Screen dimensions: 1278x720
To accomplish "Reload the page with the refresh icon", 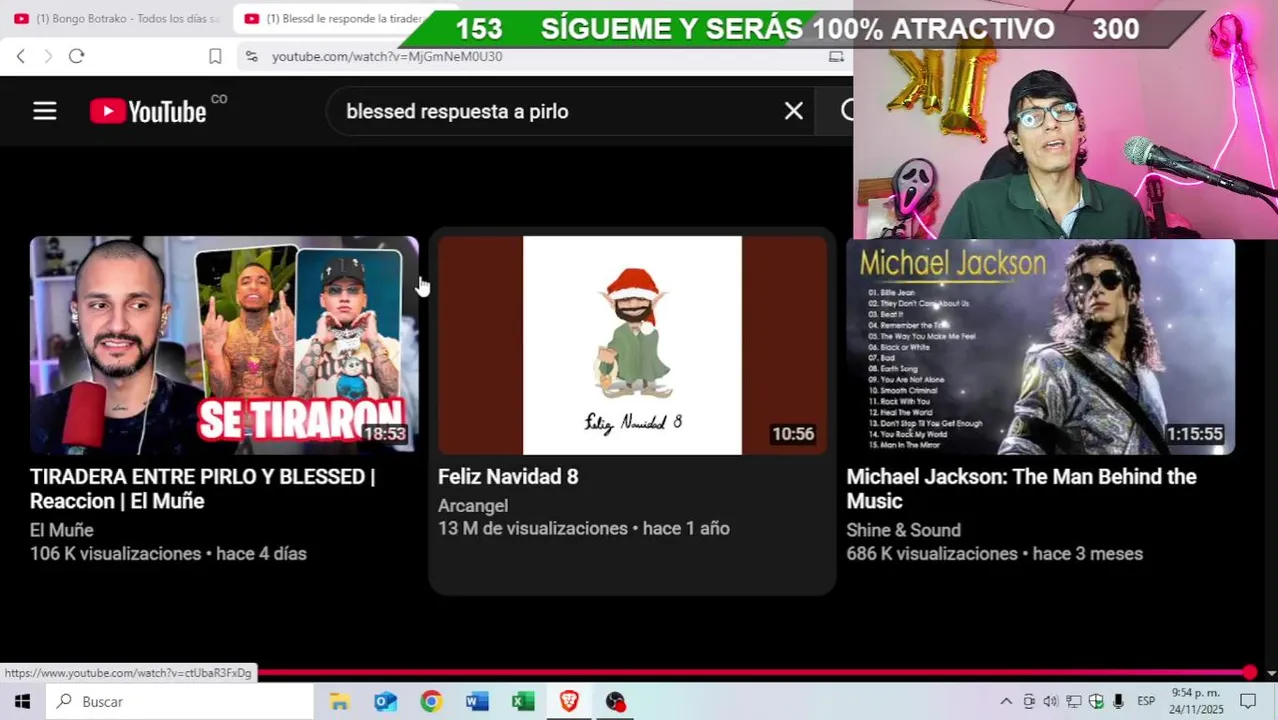I will click(76, 56).
